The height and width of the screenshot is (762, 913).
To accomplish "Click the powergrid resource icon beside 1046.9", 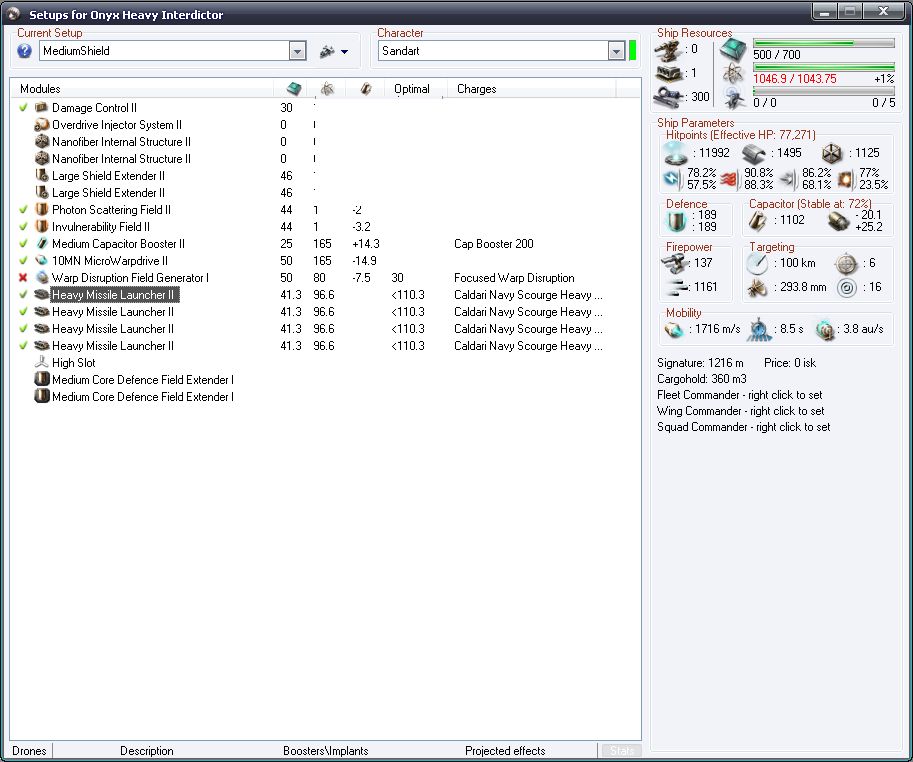I will coord(733,75).
